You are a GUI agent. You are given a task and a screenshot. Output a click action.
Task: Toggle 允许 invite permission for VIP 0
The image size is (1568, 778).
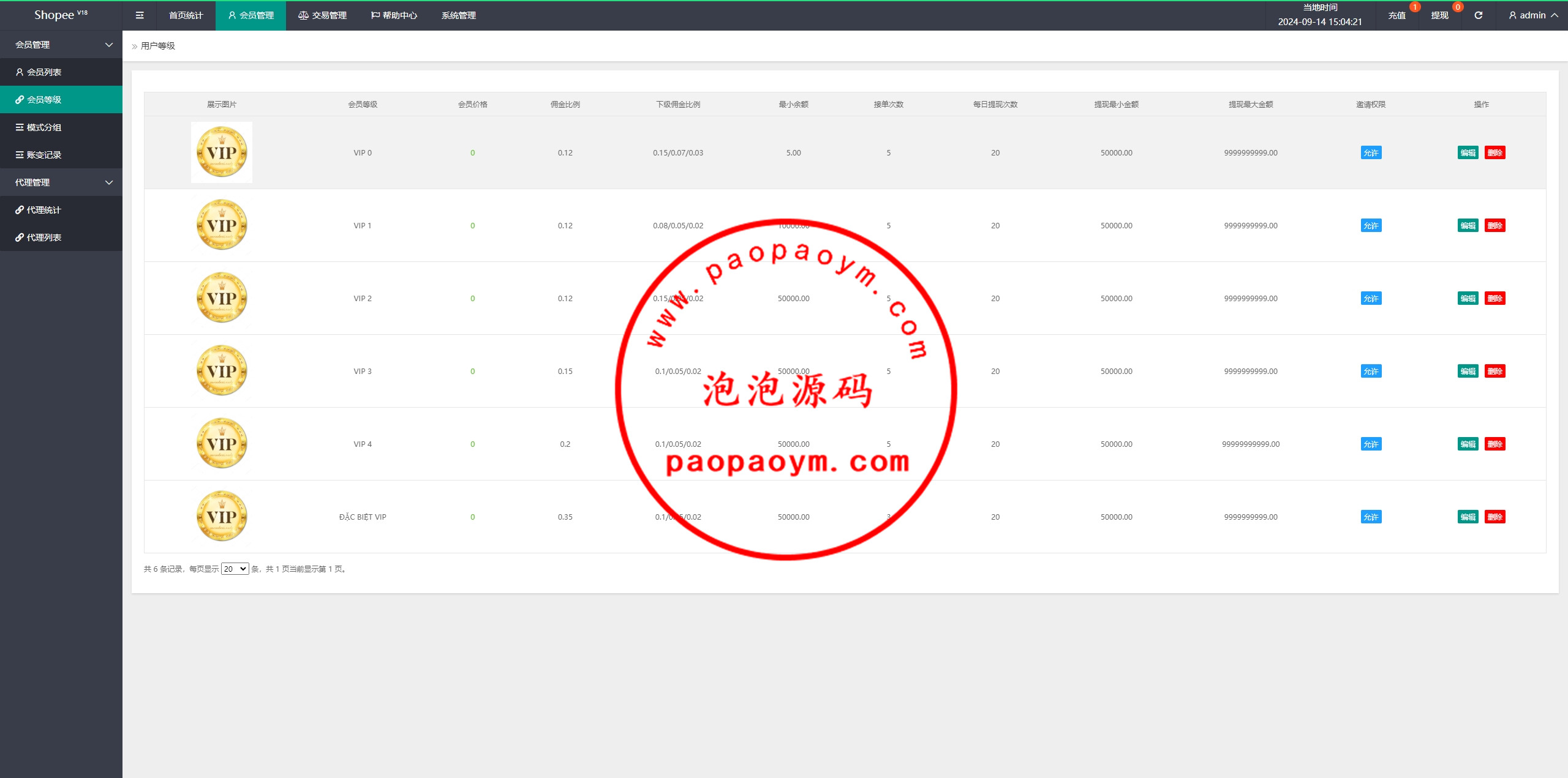1371,152
